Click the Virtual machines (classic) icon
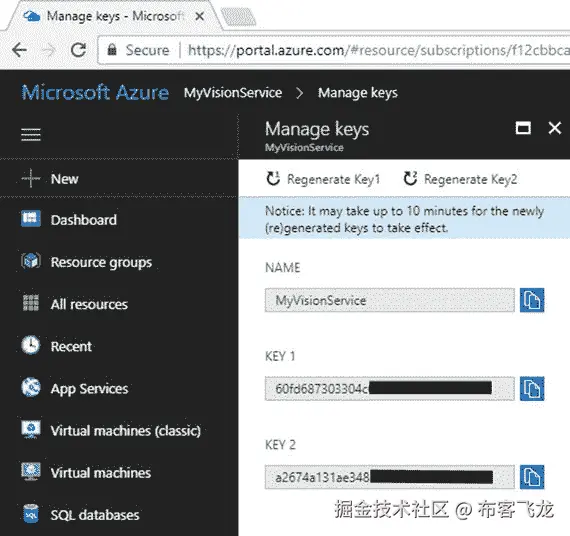Image resolution: width=570 pixels, height=536 pixels. point(31,429)
